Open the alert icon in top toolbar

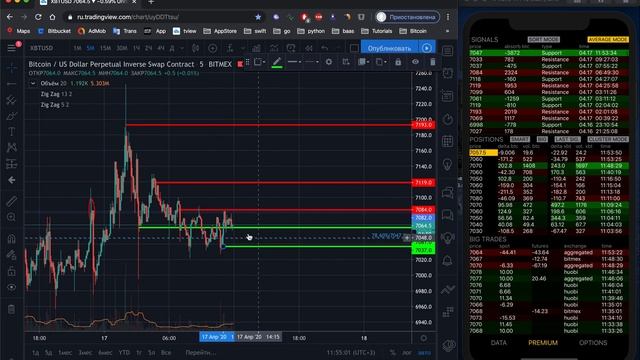[291, 48]
